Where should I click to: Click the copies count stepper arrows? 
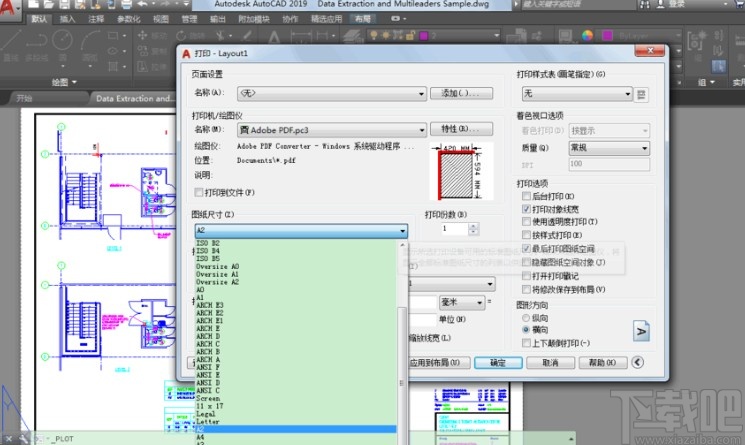pos(473,229)
